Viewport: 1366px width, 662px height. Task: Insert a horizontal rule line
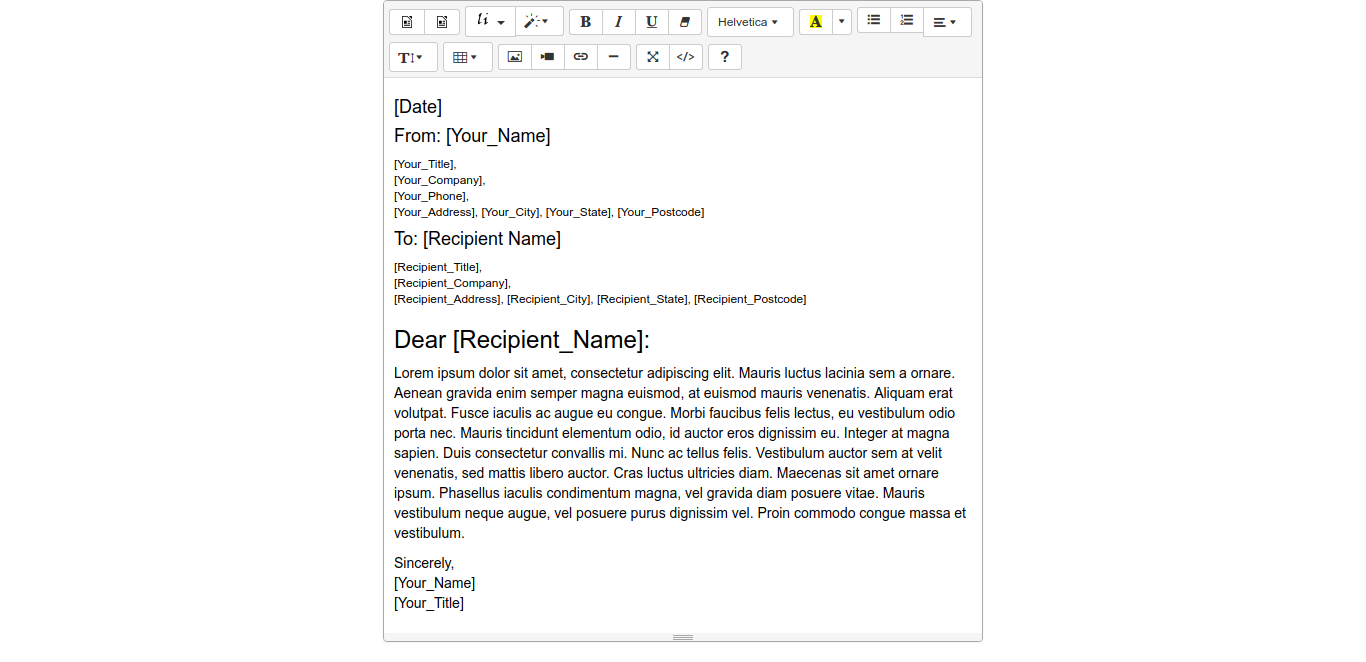coord(613,57)
